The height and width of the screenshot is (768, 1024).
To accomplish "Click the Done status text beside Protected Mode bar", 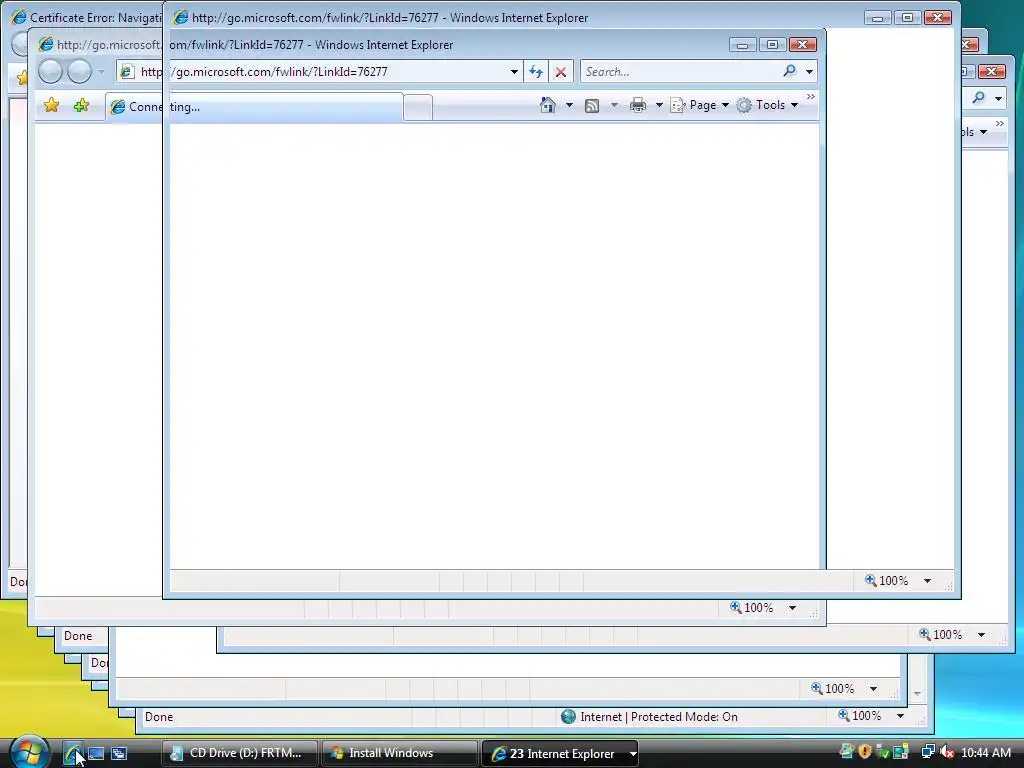I will (x=159, y=717).
